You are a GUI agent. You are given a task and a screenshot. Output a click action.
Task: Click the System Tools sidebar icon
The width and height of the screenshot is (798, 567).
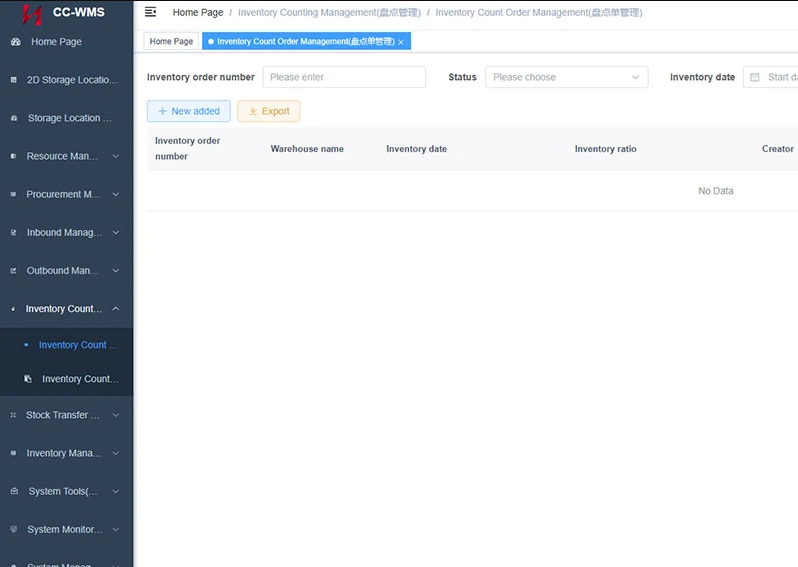click(14, 491)
